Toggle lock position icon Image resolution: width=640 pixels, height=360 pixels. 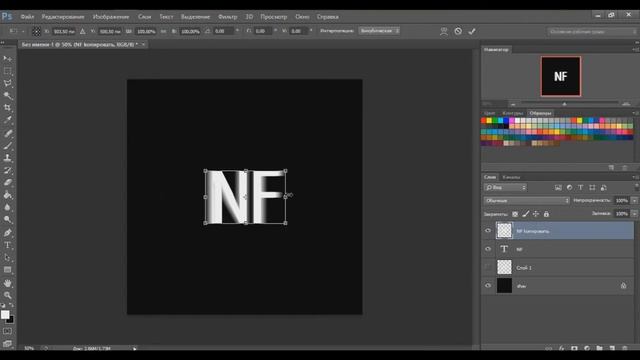(x=536, y=214)
